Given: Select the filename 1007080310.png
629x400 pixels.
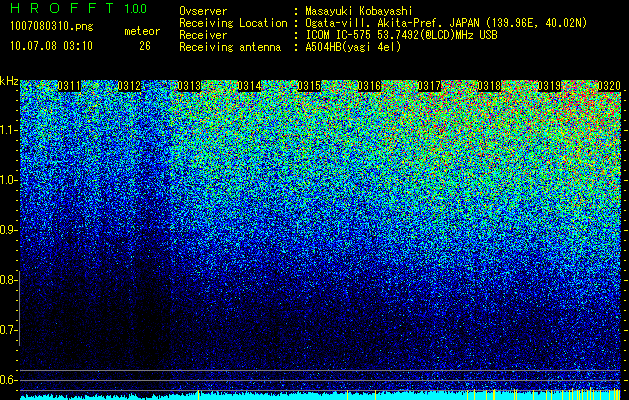Looking at the screenshot, I should click(51, 27).
